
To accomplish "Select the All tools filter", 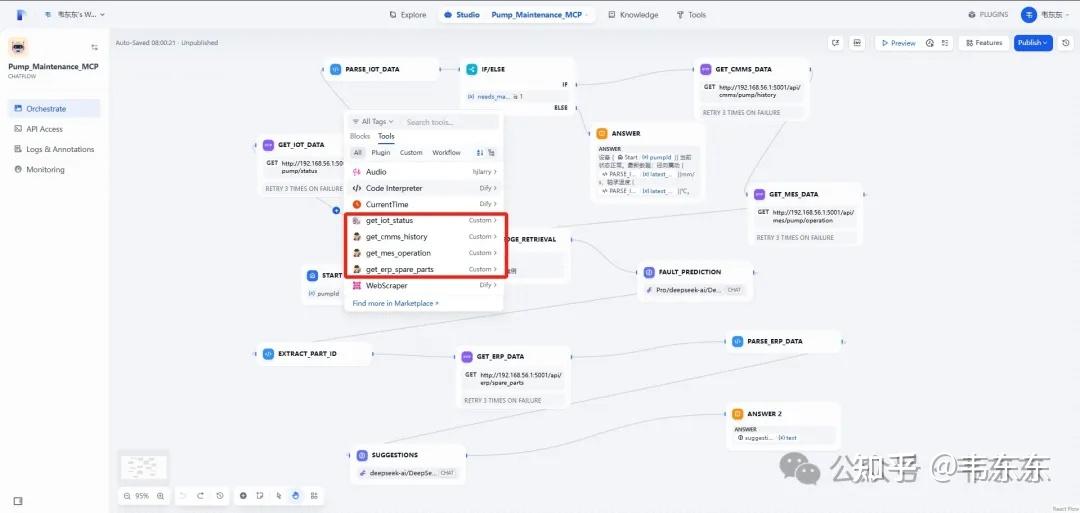I will pyautogui.click(x=357, y=153).
